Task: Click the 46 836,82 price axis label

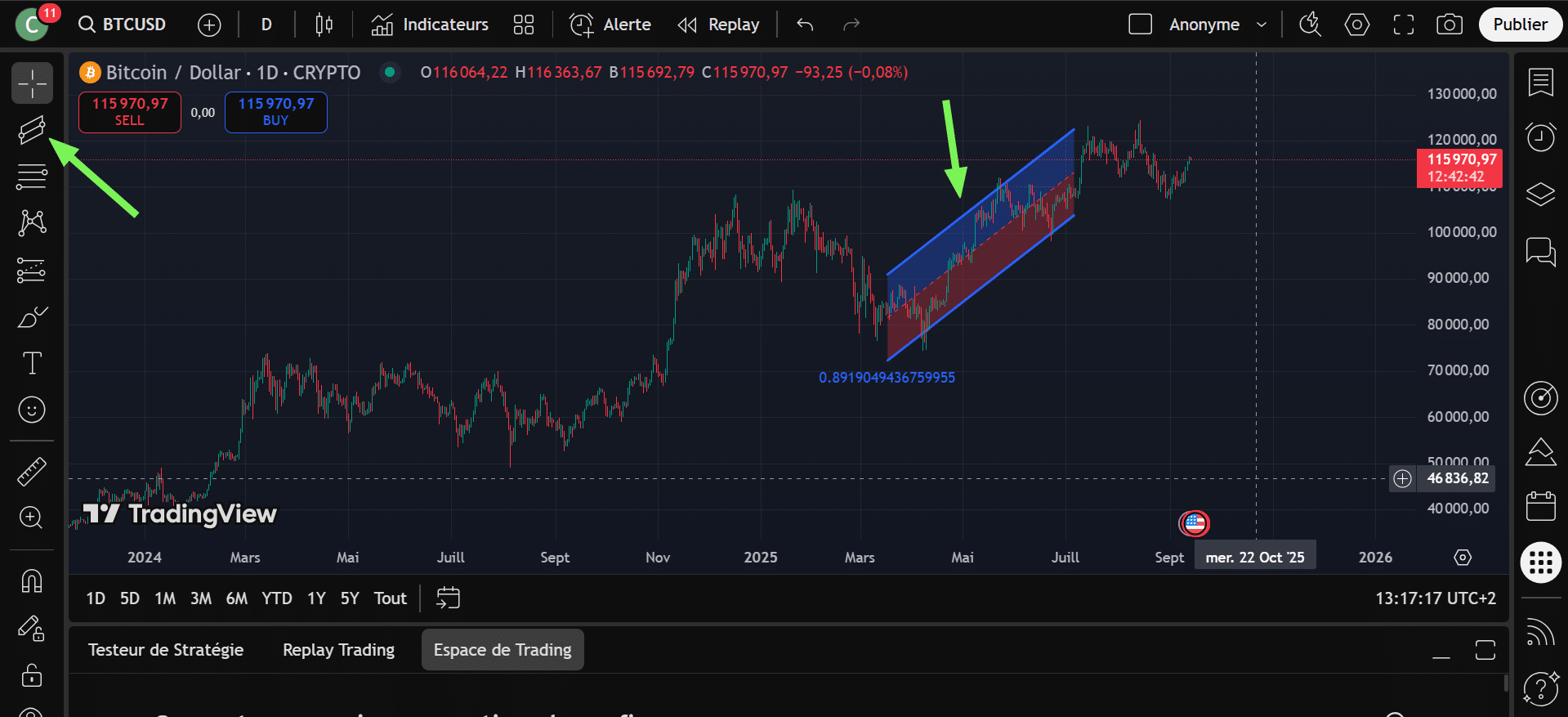Action: point(1458,478)
